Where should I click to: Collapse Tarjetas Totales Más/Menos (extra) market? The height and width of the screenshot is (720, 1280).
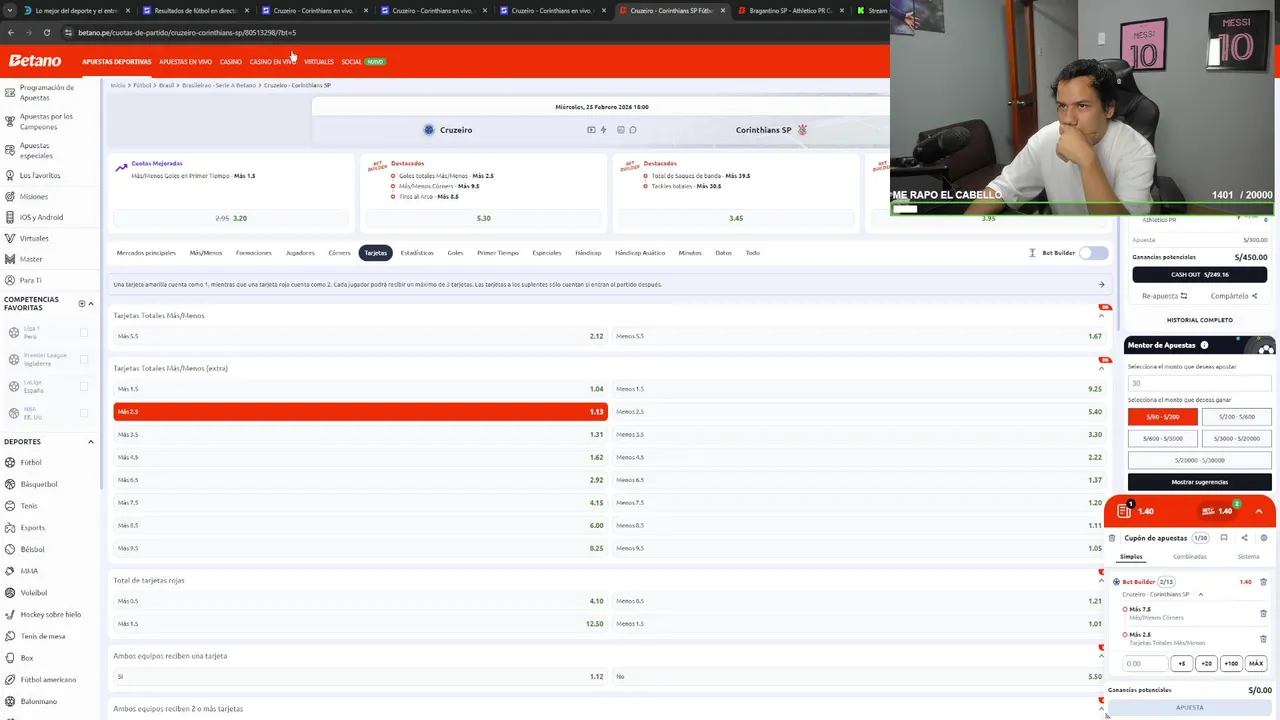[x=1101, y=368]
